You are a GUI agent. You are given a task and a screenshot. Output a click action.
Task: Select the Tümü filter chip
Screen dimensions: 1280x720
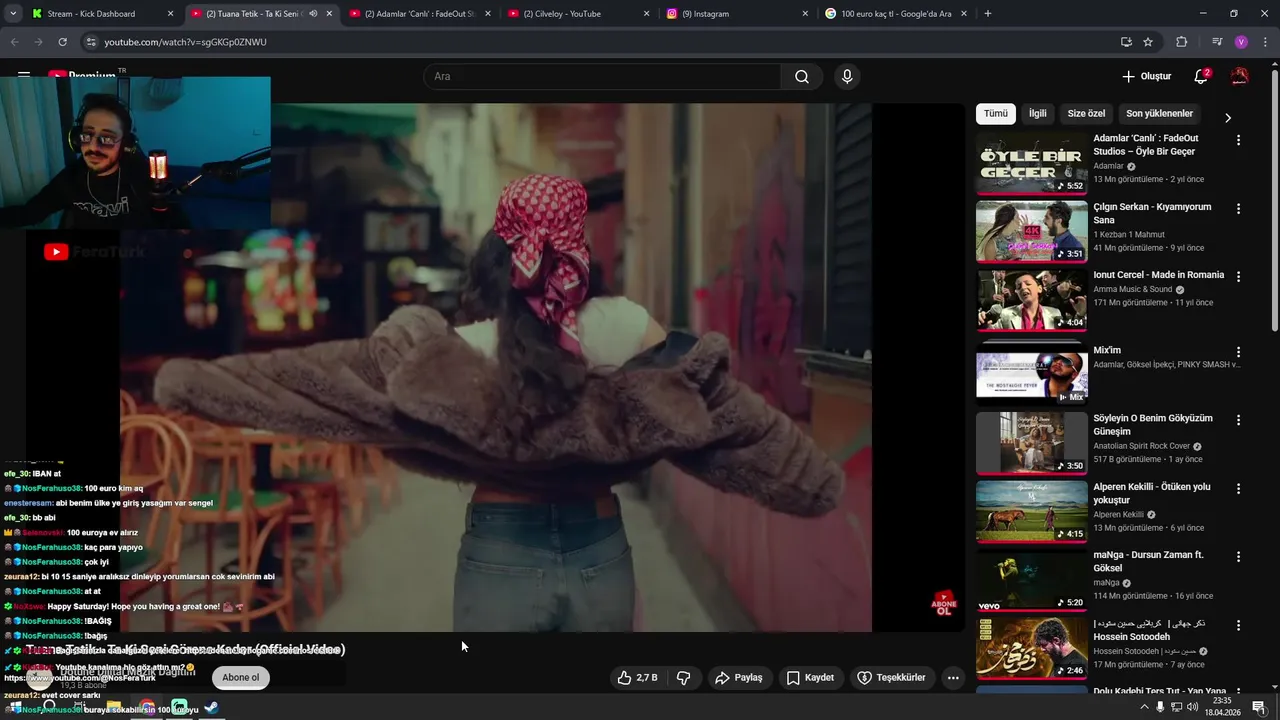[996, 114]
